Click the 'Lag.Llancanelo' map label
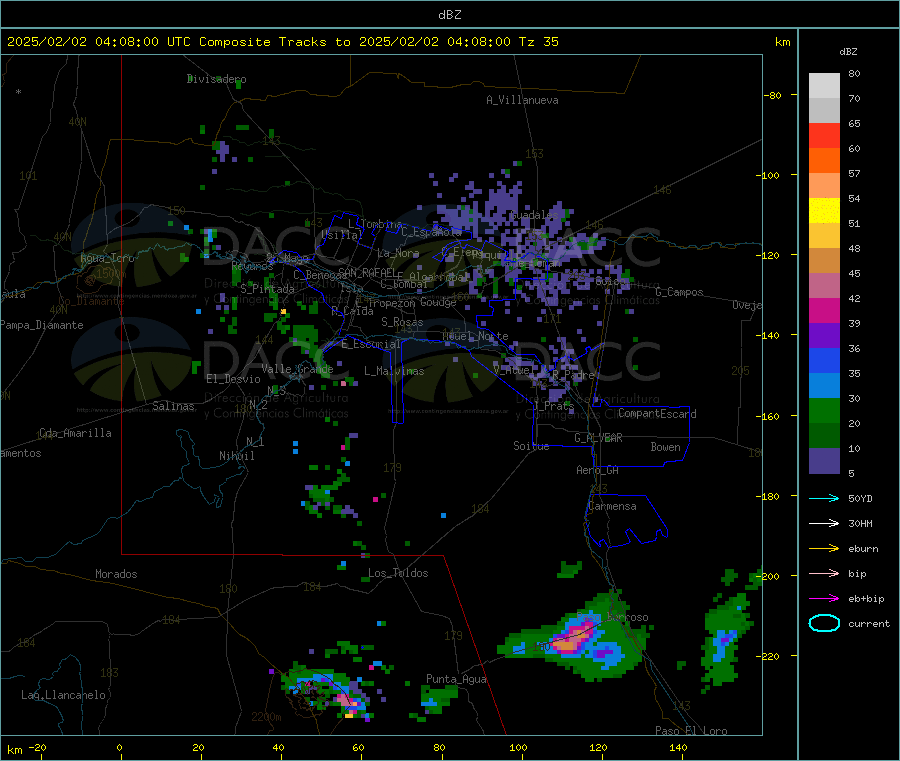Image resolution: width=900 pixels, height=761 pixels. click(63, 695)
